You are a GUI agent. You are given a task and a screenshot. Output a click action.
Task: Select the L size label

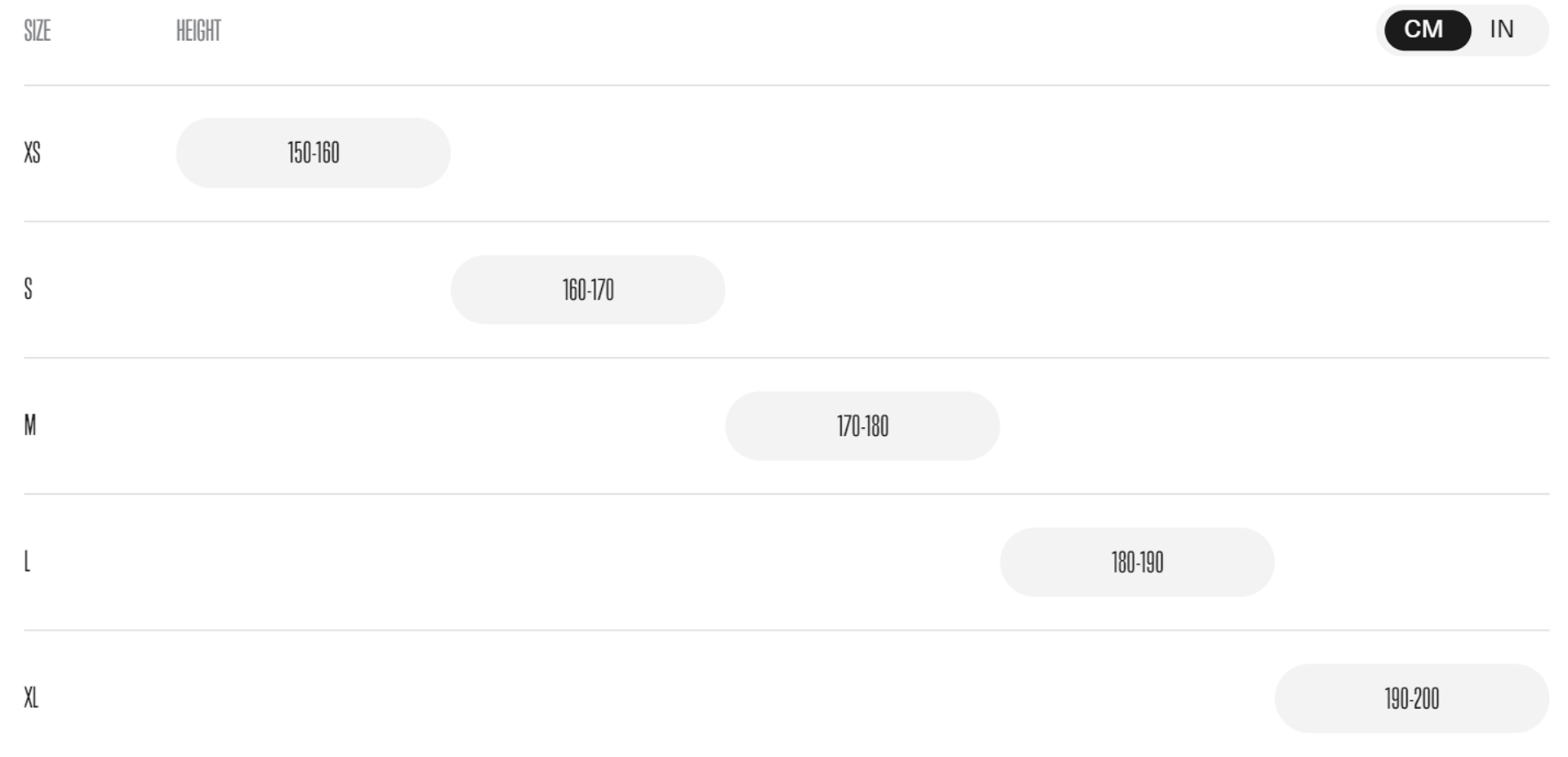point(27,563)
